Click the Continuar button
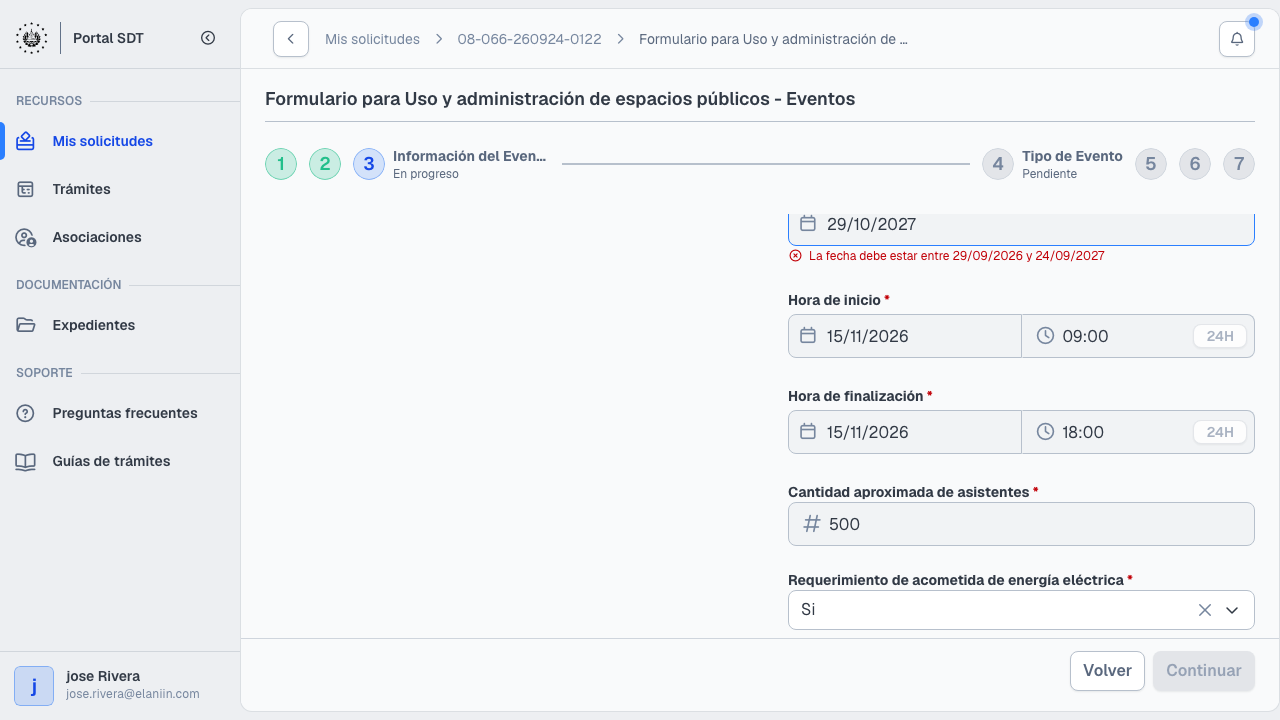 [x=1204, y=671]
